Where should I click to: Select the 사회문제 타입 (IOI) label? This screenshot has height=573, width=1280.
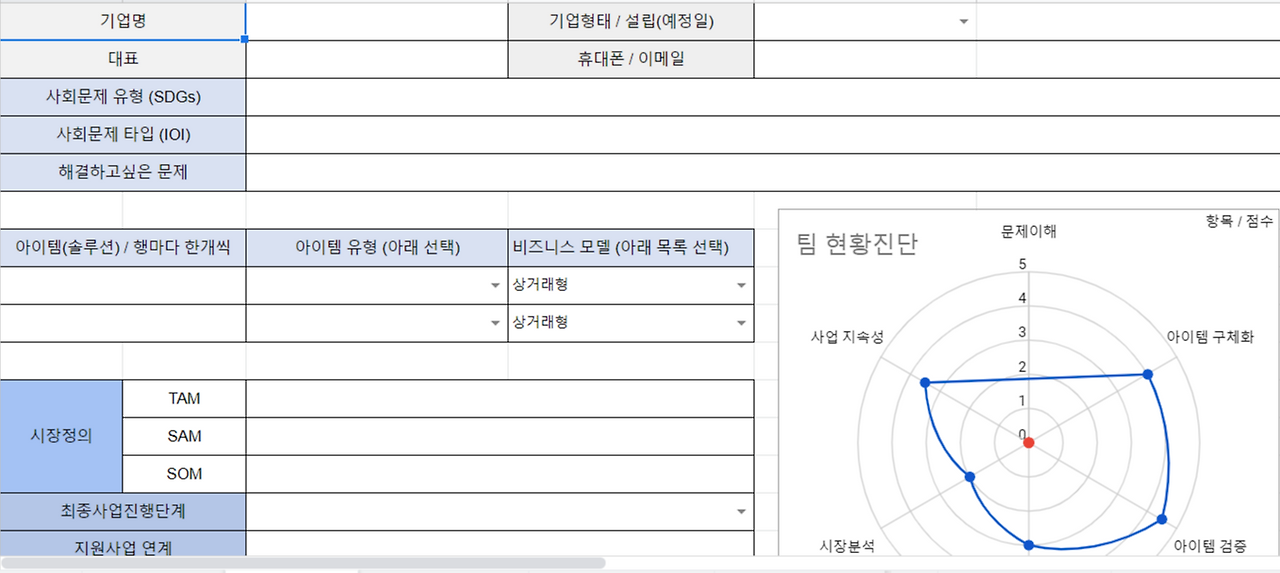(123, 135)
